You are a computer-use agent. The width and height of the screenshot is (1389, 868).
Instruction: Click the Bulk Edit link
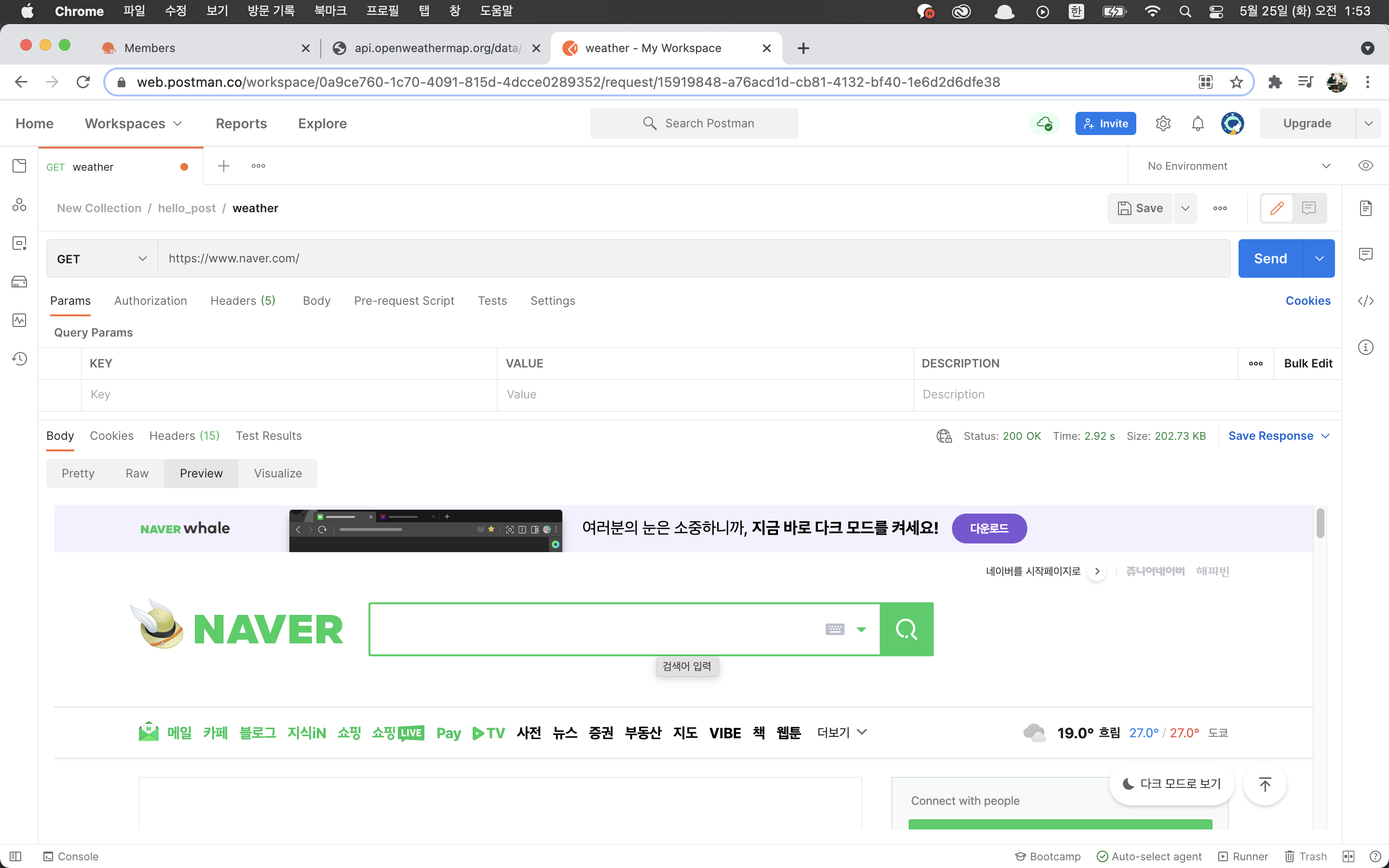click(x=1307, y=364)
